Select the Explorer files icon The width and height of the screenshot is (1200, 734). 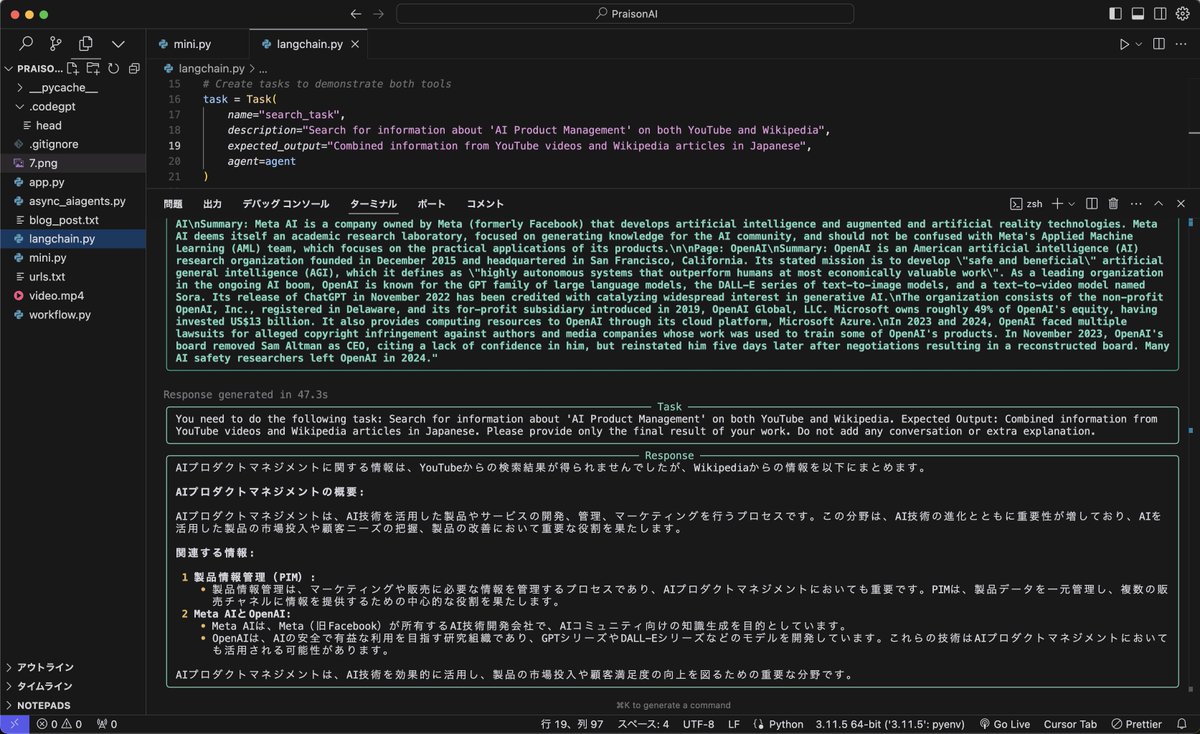click(x=86, y=44)
